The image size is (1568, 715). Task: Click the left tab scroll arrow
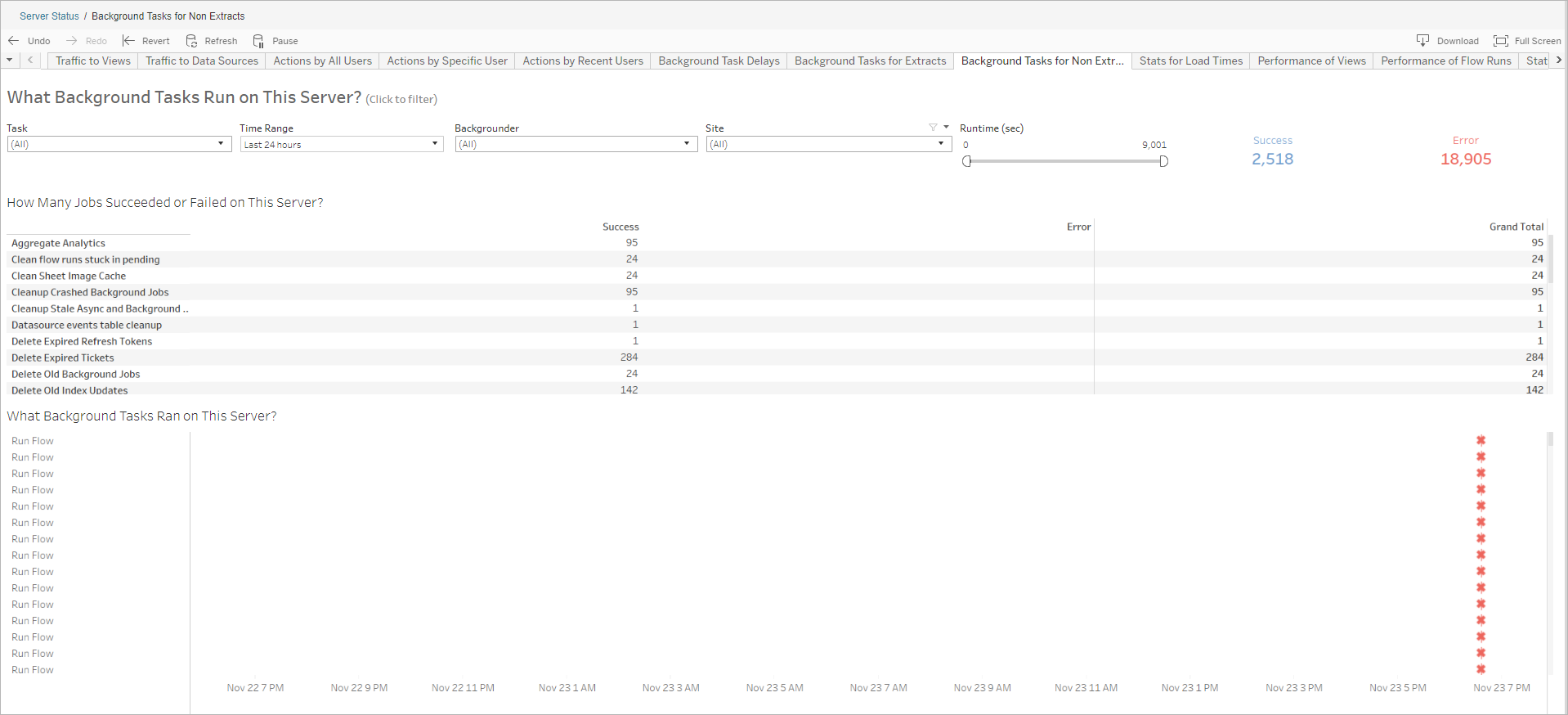click(30, 60)
